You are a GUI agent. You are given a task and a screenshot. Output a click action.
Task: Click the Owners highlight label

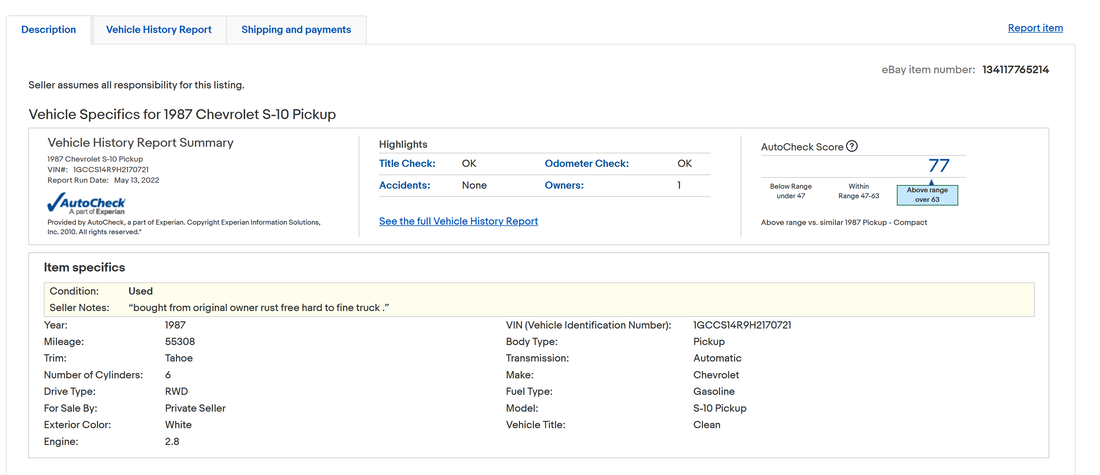click(x=564, y=186)
